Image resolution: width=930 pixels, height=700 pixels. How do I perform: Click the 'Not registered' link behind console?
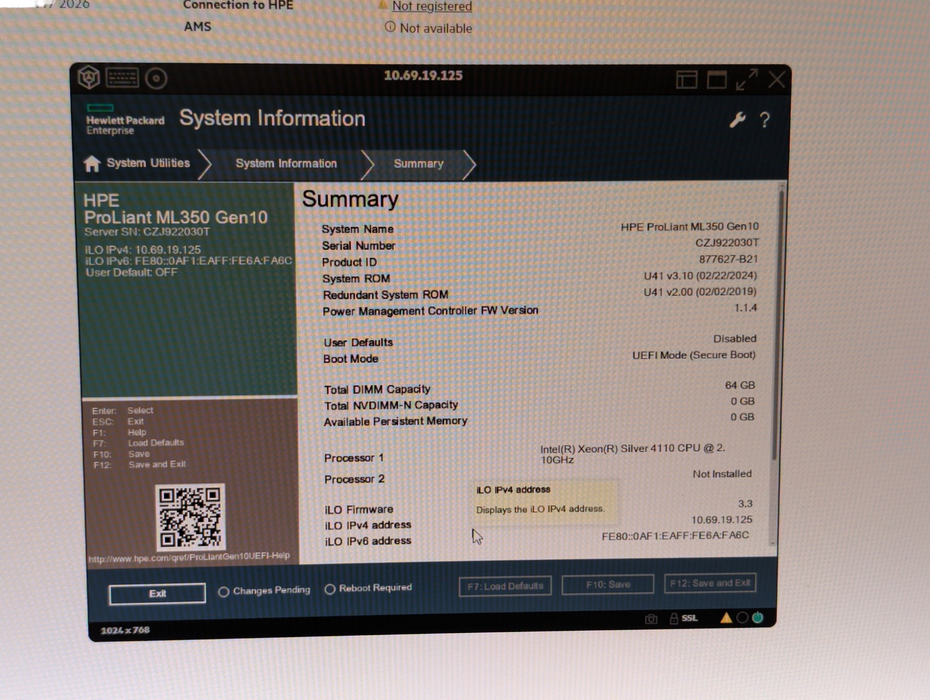(432, 7)
